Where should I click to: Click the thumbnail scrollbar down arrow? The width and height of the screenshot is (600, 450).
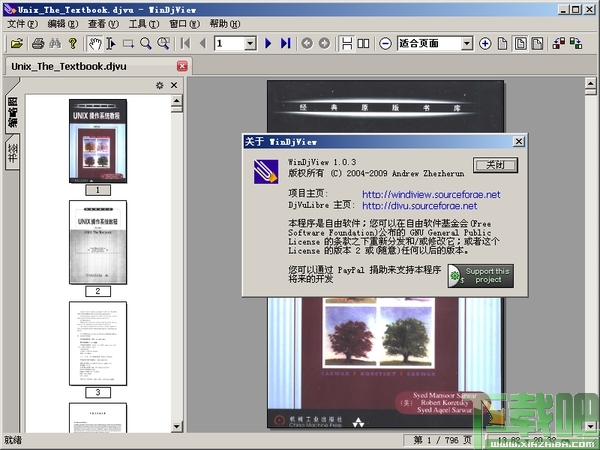pos(176,426)
